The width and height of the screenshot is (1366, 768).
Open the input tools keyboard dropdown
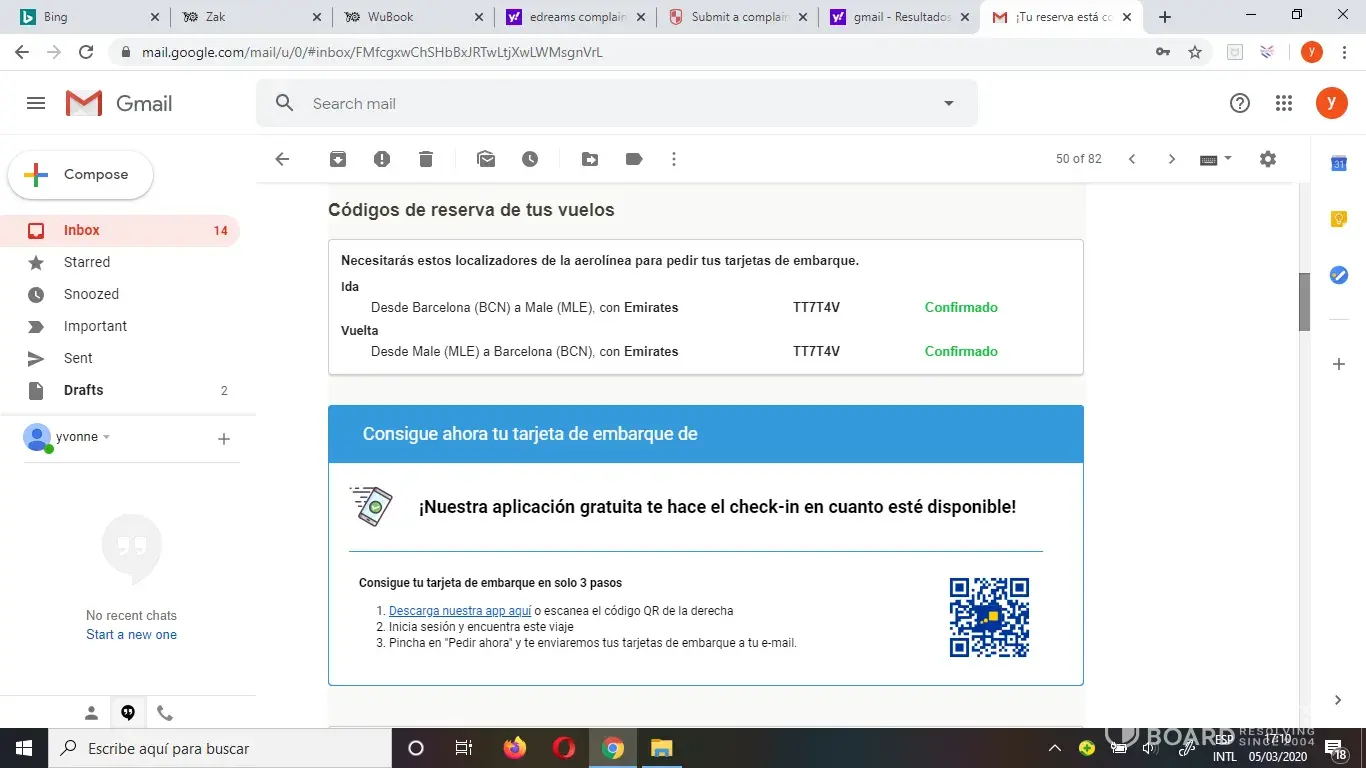1216,159
